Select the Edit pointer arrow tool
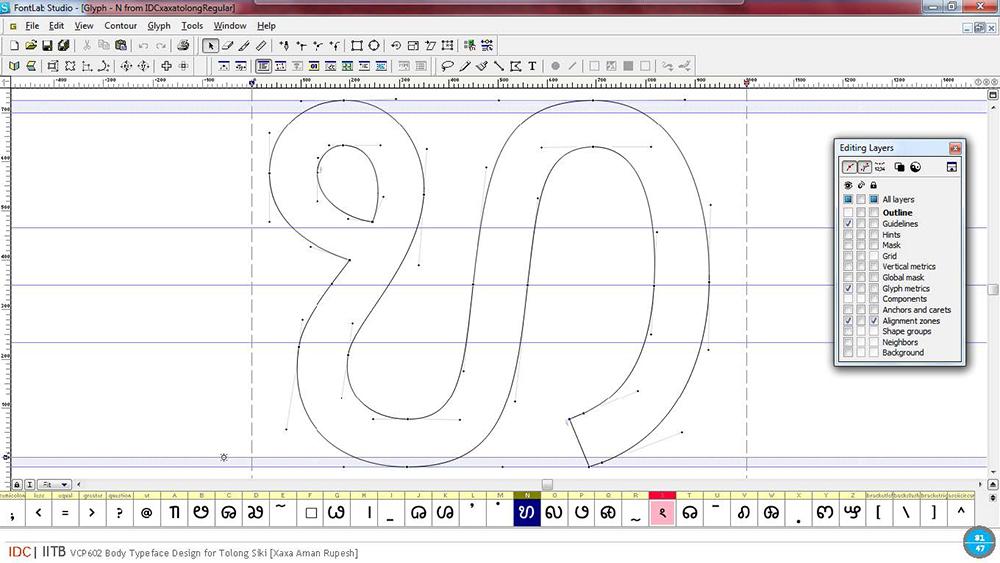The image size is (1000, 563). [x=210, y=45]
